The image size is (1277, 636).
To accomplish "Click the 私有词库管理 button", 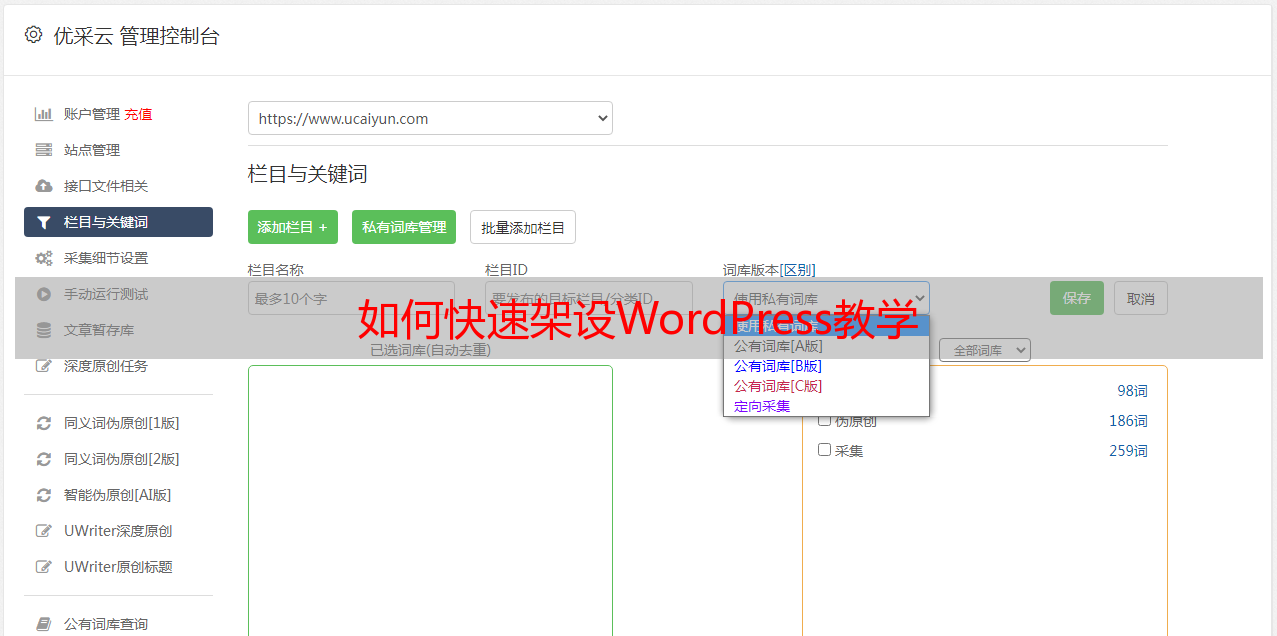I will [x=404, y=227].
